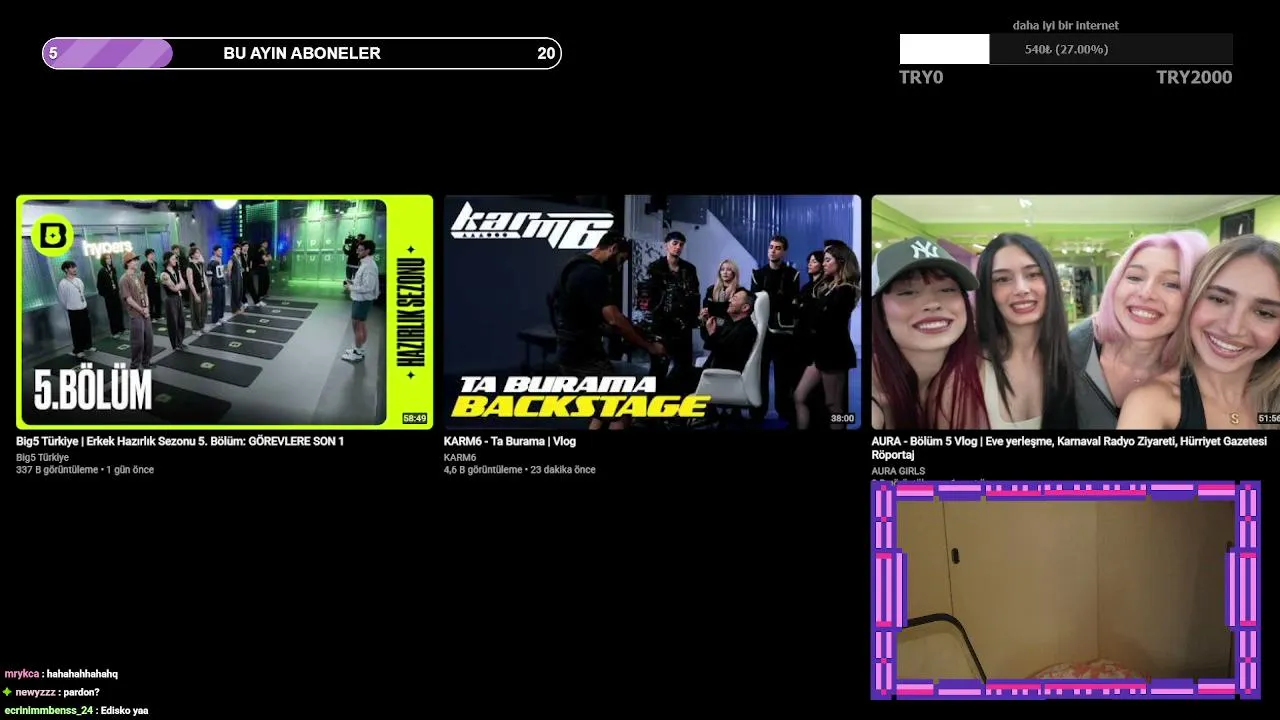Click the 'TRY0' goal start label

(921, 77)
